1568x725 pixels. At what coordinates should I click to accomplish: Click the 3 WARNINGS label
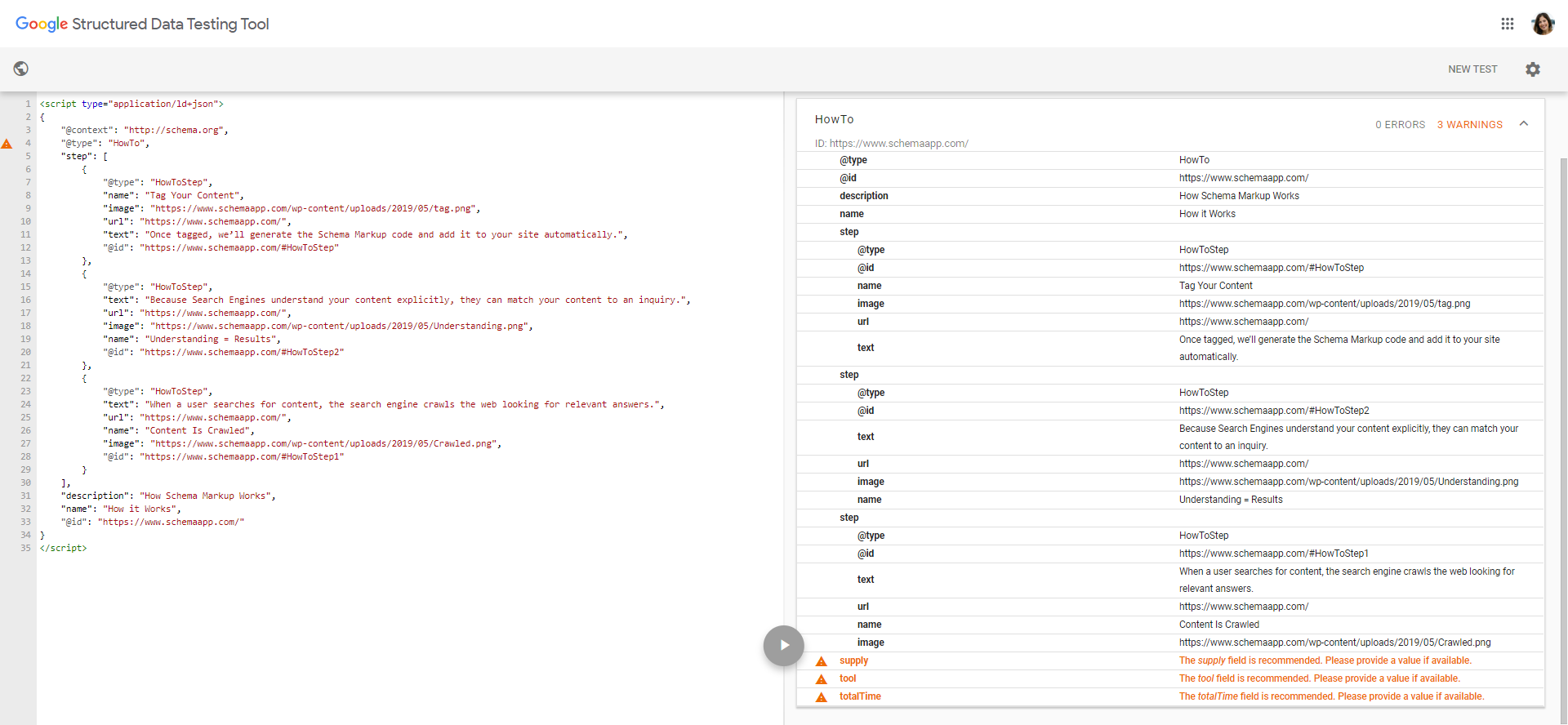[x=1470, y=125]
